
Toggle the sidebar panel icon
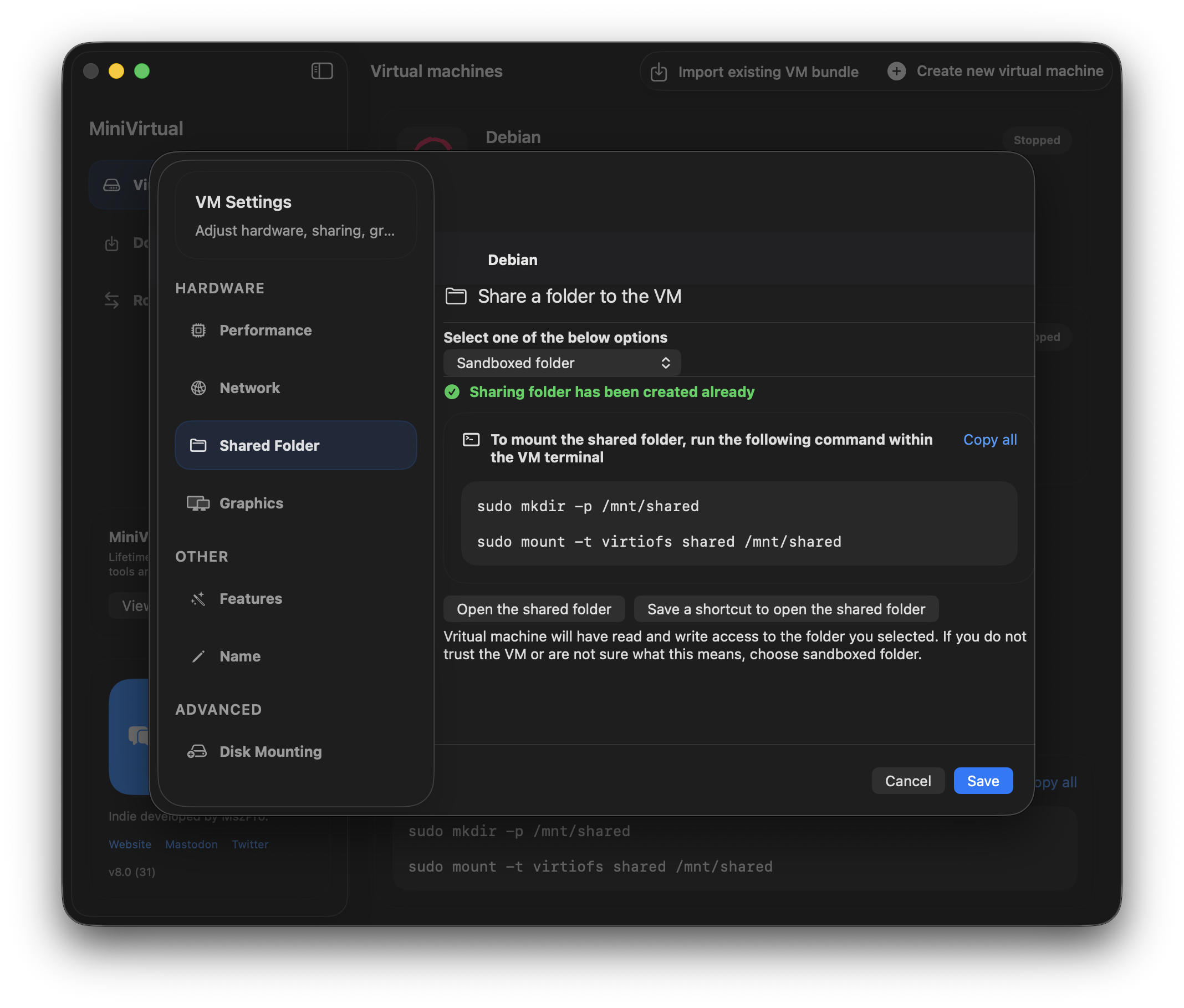pos(321,71)
